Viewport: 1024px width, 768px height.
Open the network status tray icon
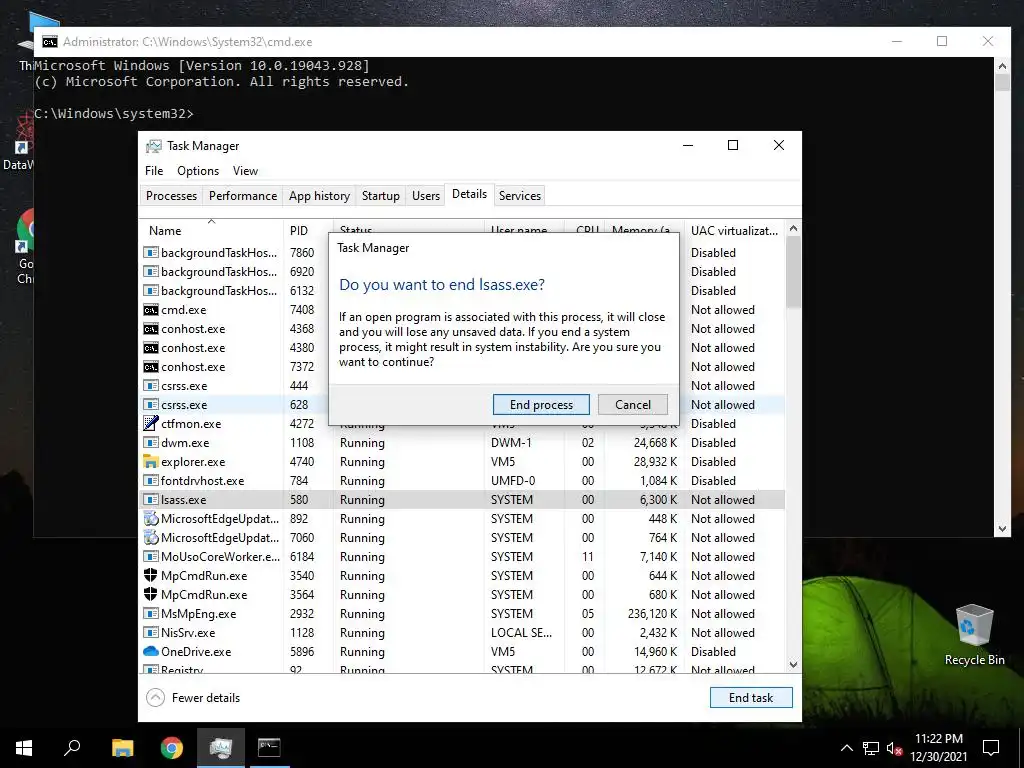point(871,748)
